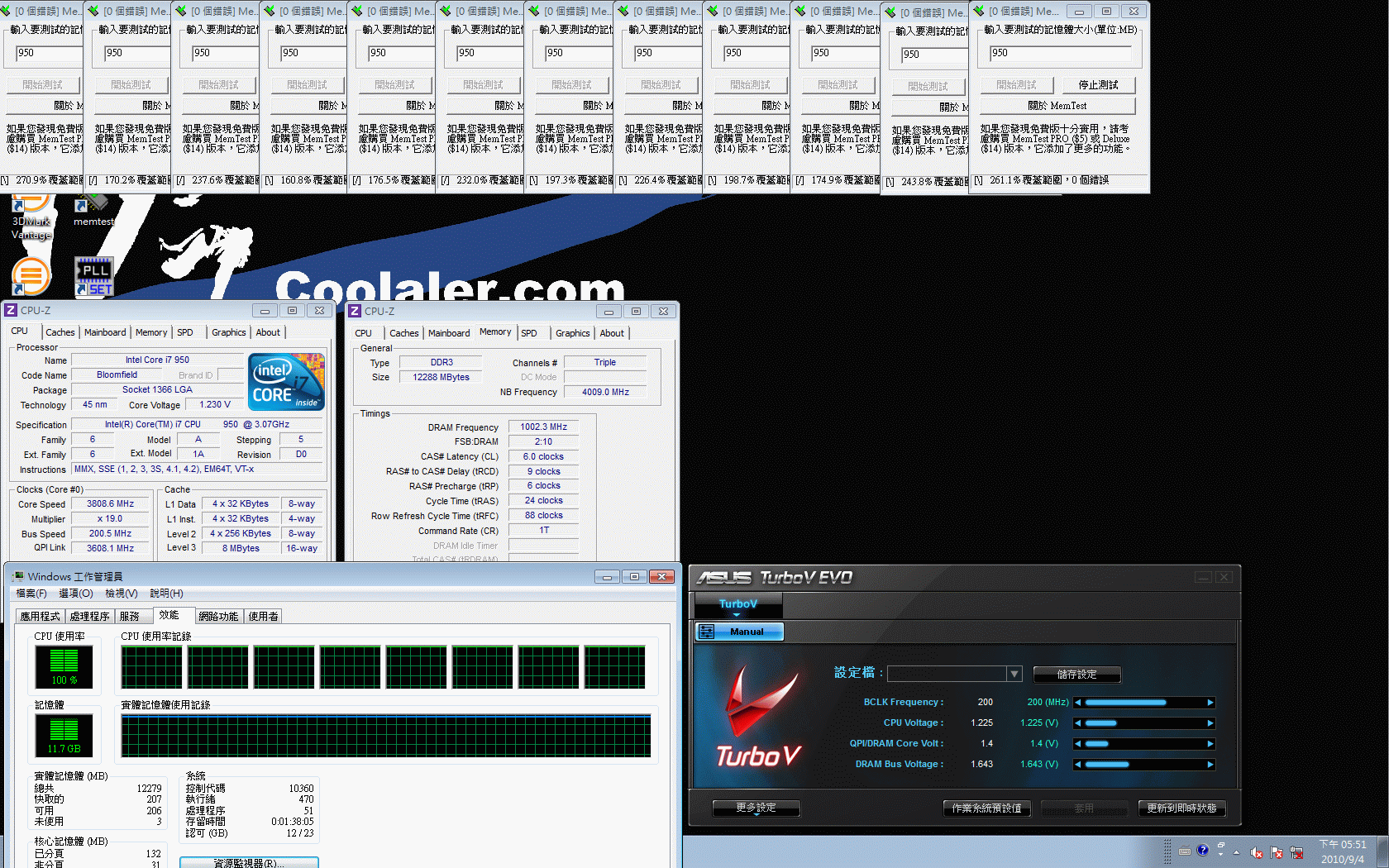This screenshot has width=1389, height=868.
Task: Open the 檔案(F) menu in Task Manager
Action: tap(31, 594)
